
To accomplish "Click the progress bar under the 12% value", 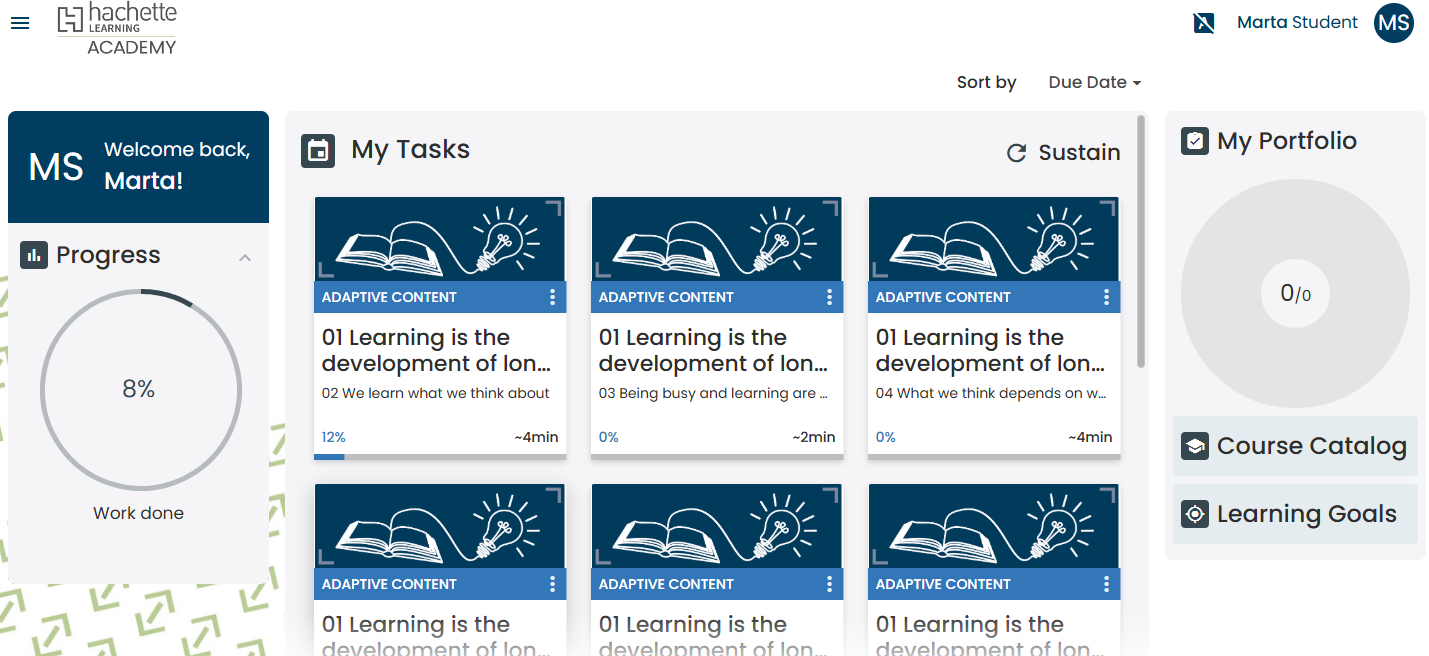I will pyautogui.click(x=440, y=457).
